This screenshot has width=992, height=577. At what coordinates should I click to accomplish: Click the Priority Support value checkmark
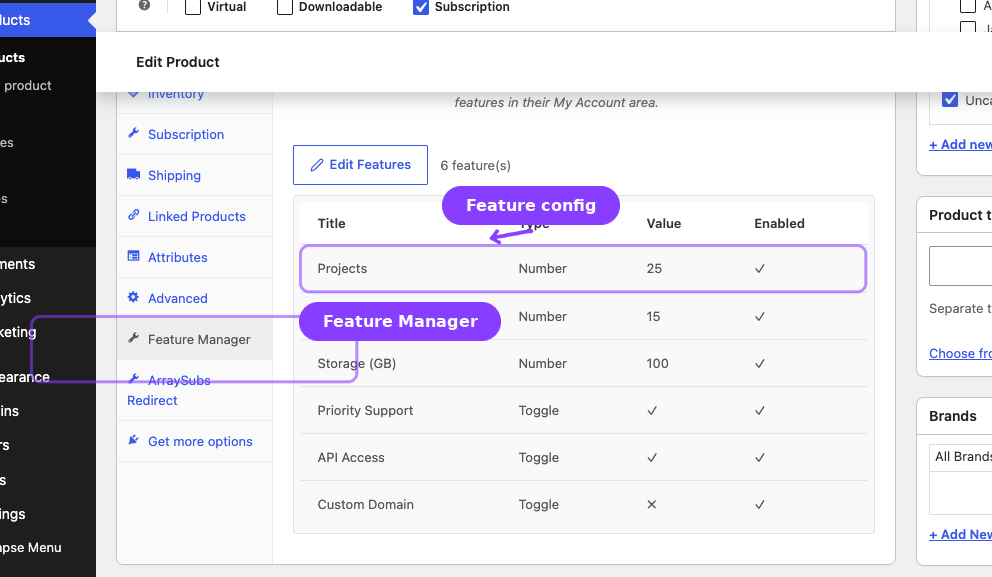652,411
